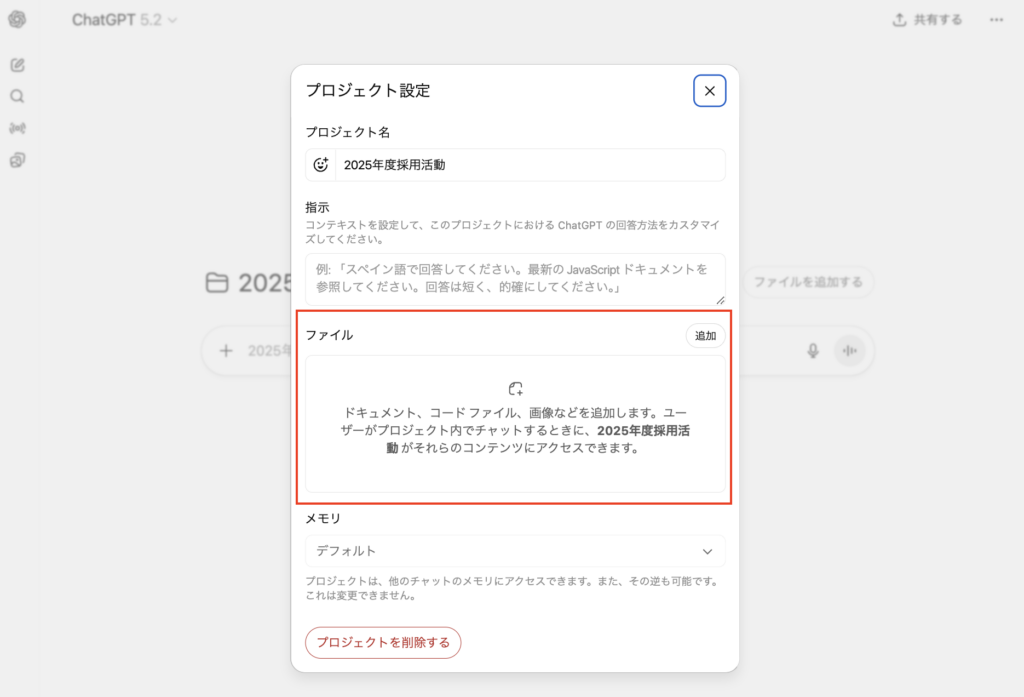Click the ChatGPT logo at top left

[17, 20]
